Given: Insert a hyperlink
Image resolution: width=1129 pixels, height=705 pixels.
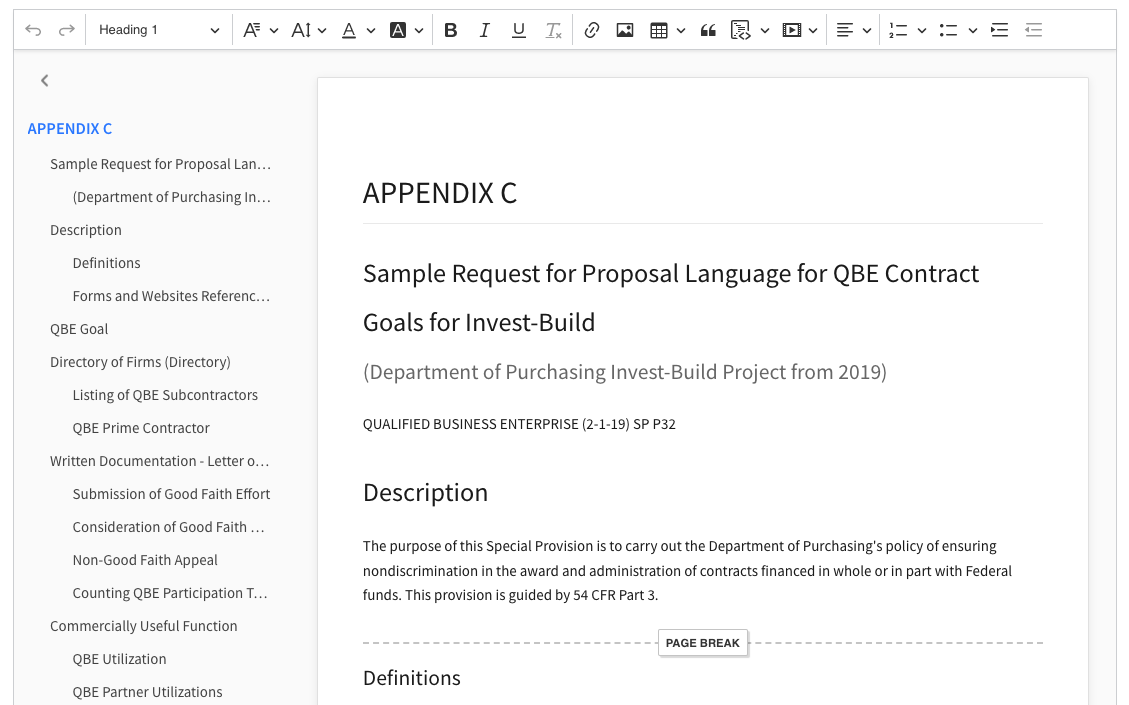Looking at the screenshot, I should (x=592, y=30).
